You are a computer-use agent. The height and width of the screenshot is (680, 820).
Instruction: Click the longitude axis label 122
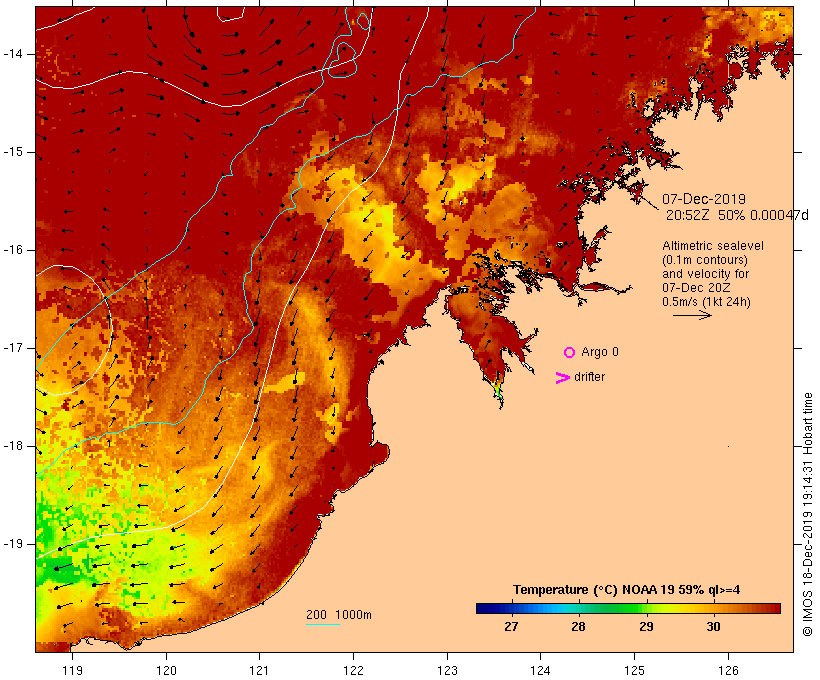point(354,671)
